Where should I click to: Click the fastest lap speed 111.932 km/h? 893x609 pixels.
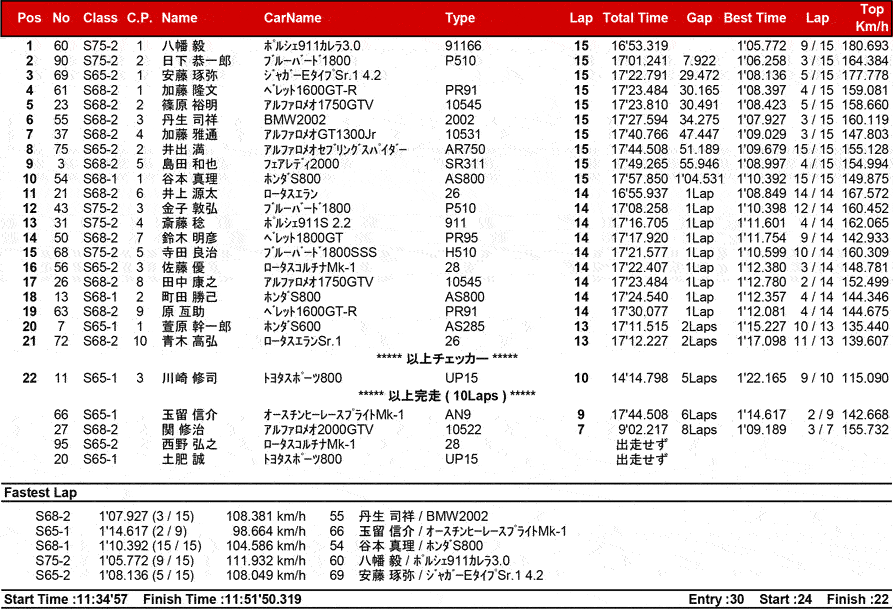266,561
